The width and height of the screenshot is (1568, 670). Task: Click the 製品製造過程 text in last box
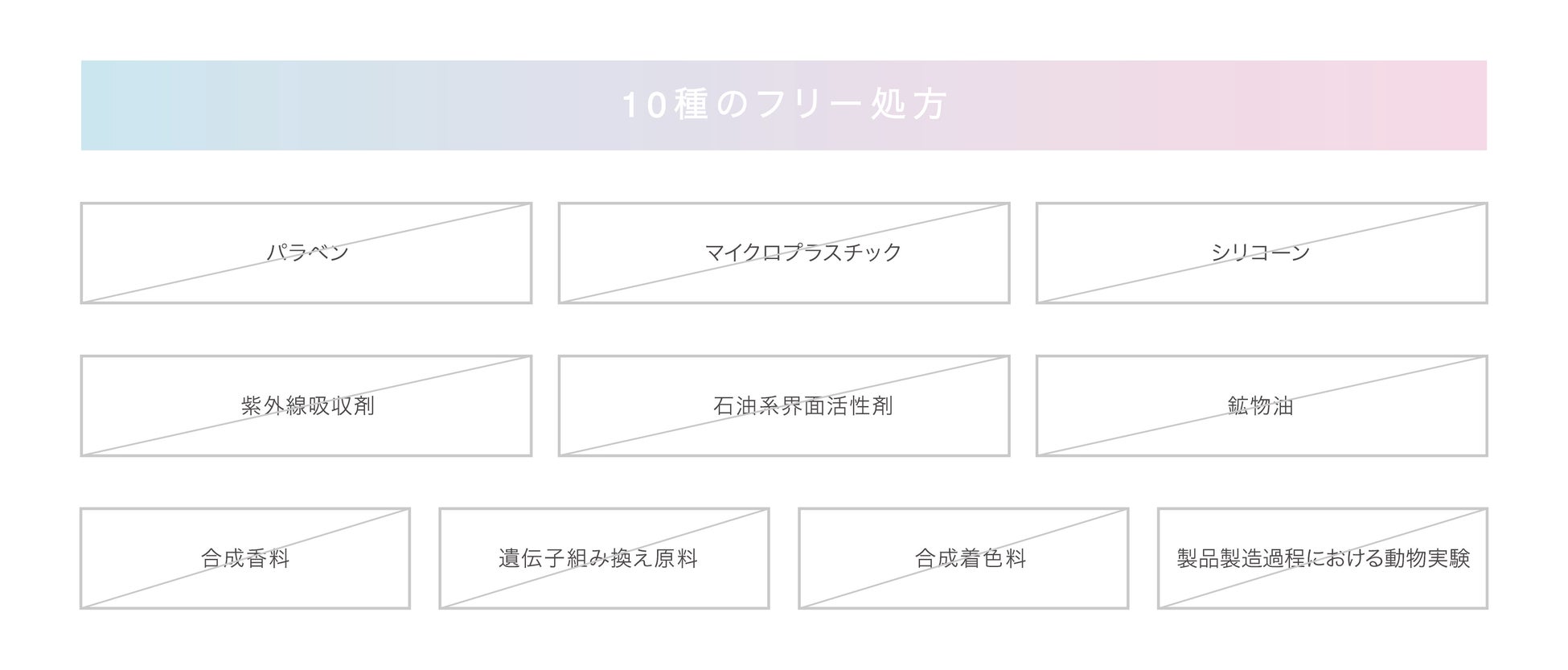point(1242,558)
